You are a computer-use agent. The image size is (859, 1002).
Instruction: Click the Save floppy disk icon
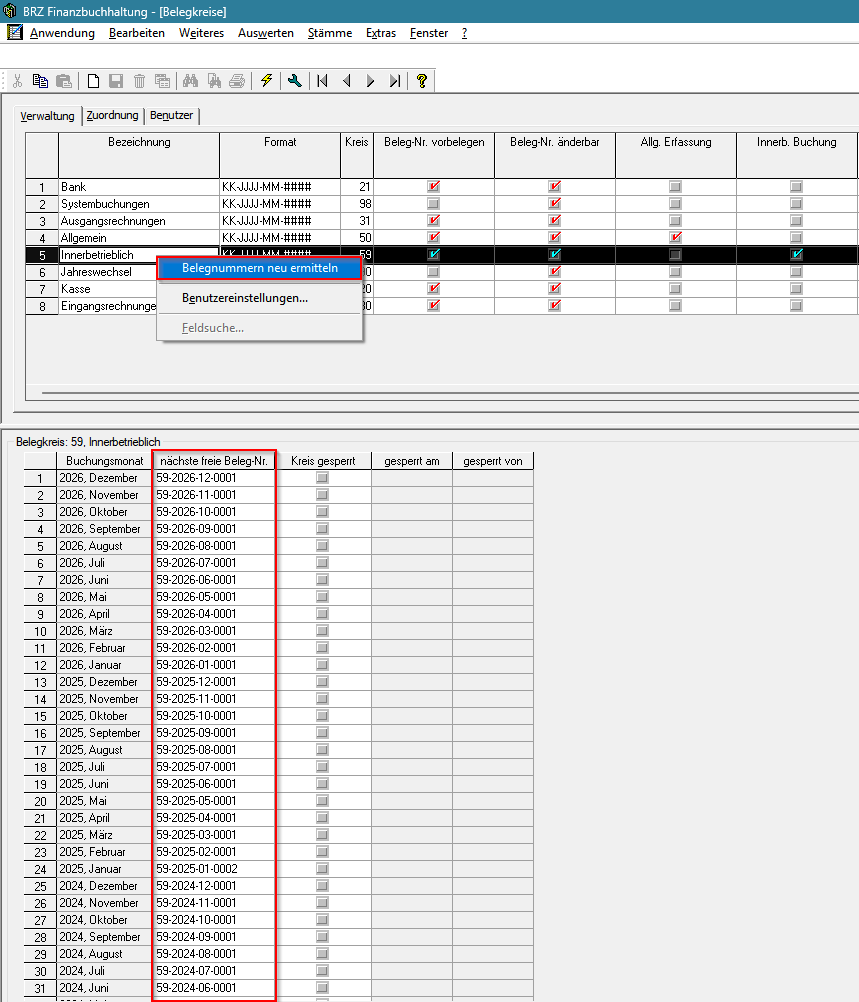coord(116,81)
